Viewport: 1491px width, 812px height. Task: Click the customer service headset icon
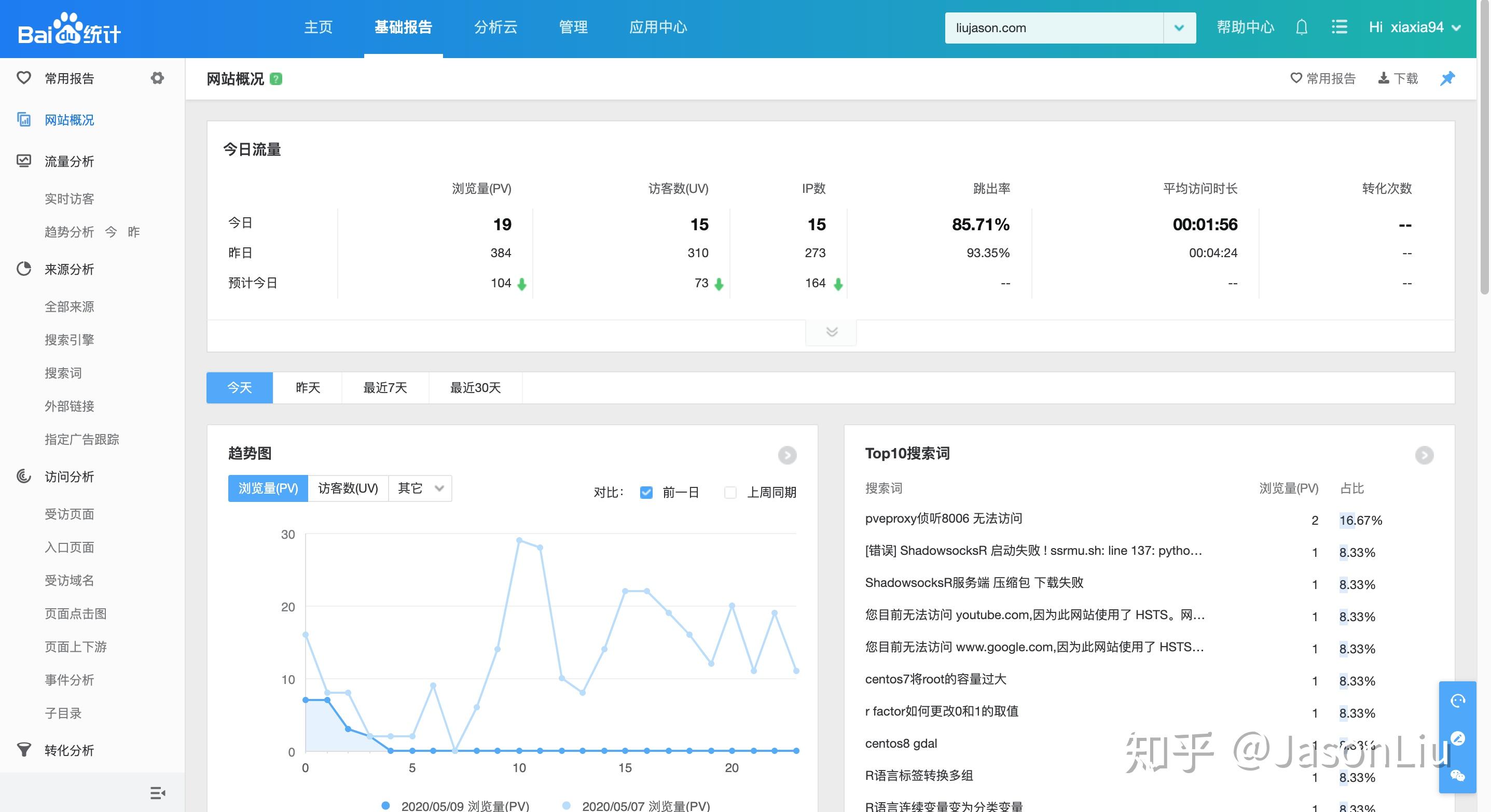click(x=1457, y=701)
